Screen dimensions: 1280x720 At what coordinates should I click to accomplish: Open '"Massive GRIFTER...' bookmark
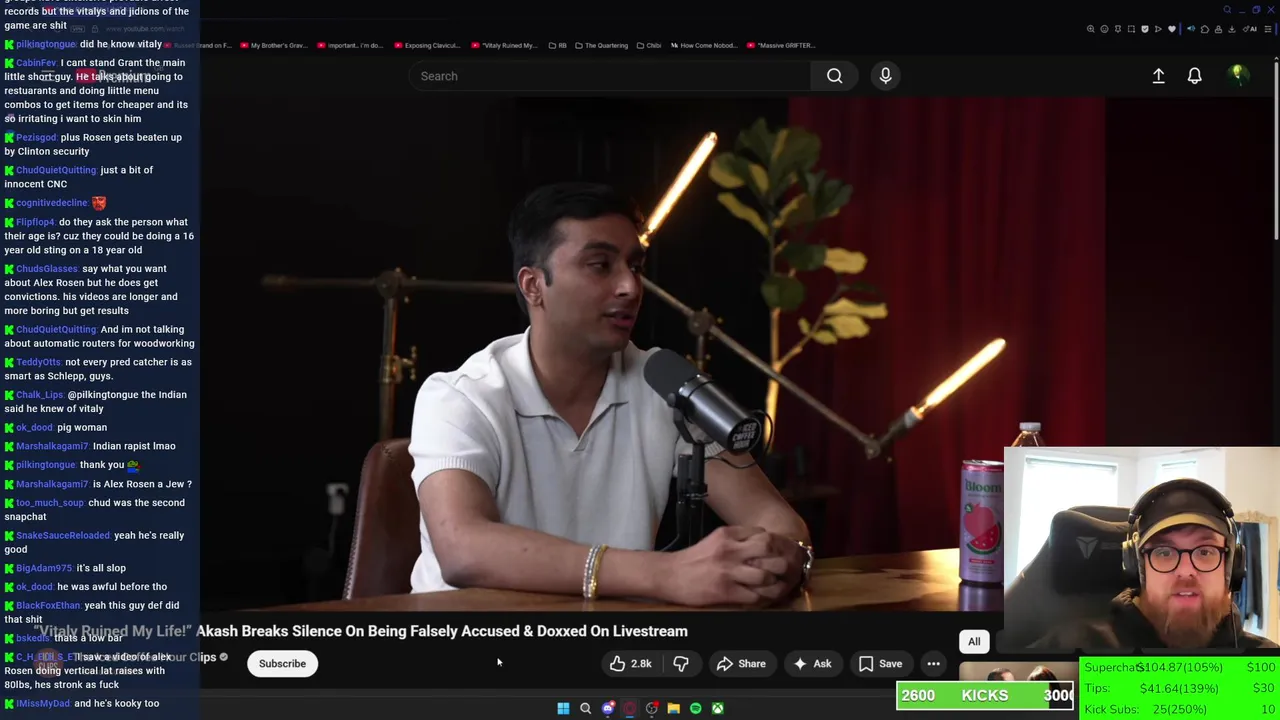(783, 45)
